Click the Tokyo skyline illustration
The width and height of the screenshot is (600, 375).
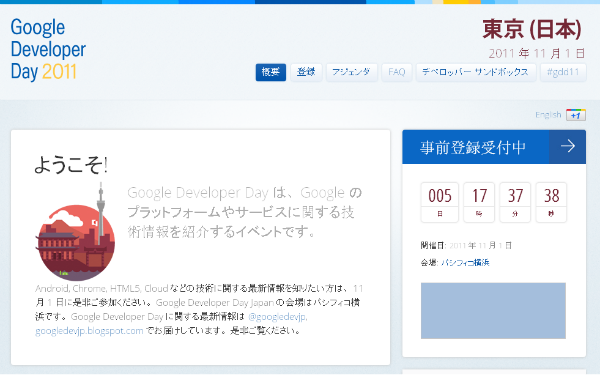point(75,232)
